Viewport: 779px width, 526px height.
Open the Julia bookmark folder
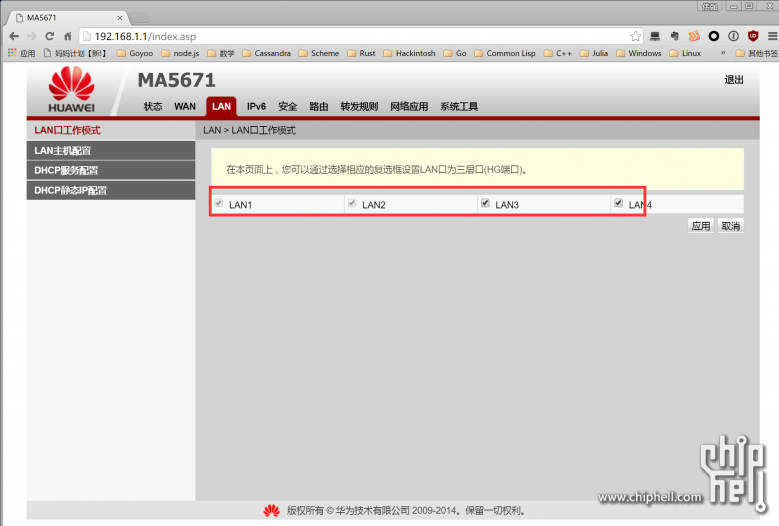594,53
